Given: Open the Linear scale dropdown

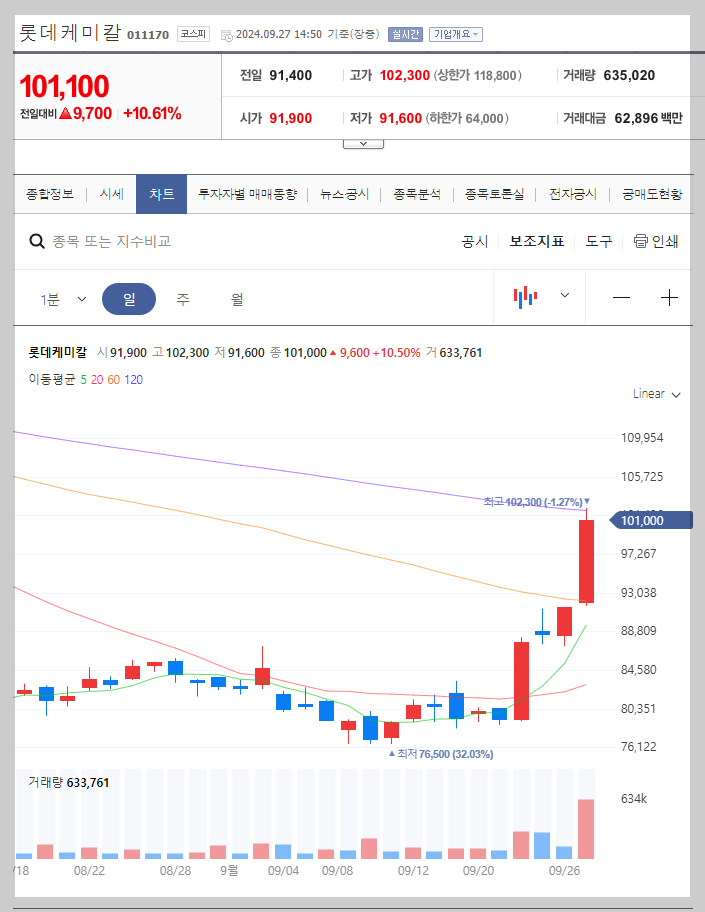Looking at the screenshot, I should tap(655, 394).
